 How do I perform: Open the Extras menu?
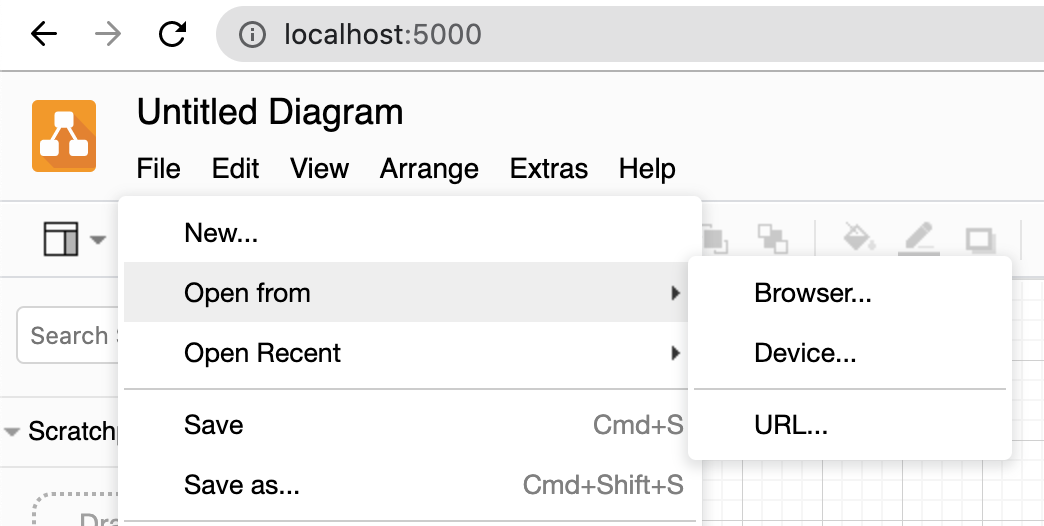[549, 168]
